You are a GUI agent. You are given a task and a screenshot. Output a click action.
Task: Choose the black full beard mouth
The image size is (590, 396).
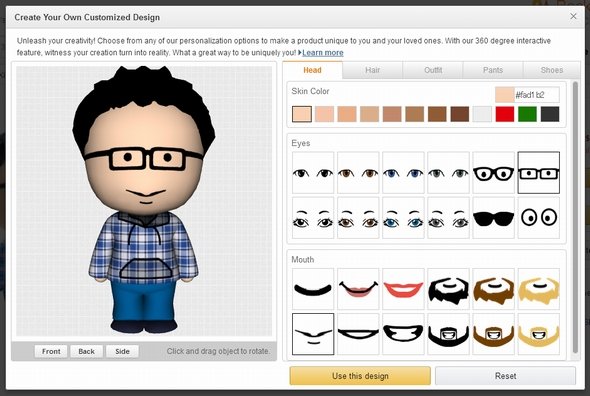pyautogui.click(x=448, y=289)
